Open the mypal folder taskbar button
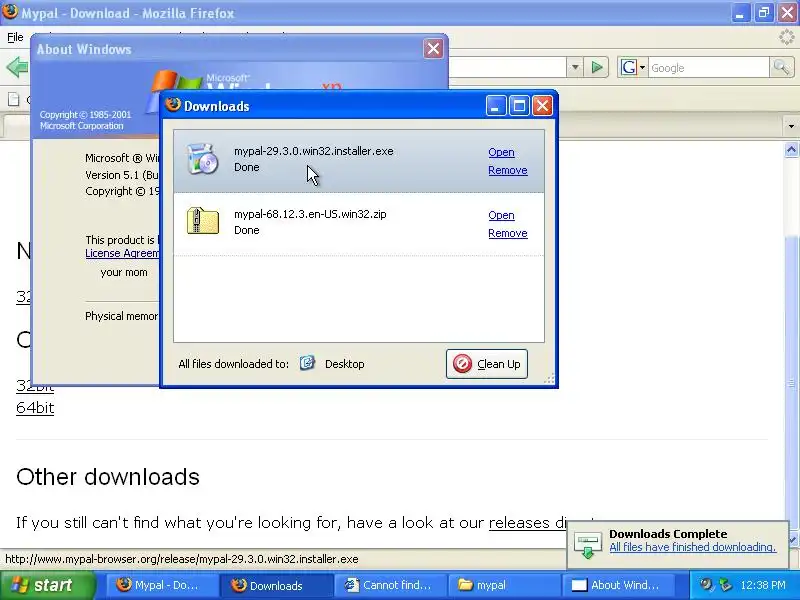 [x=504, y=585]
